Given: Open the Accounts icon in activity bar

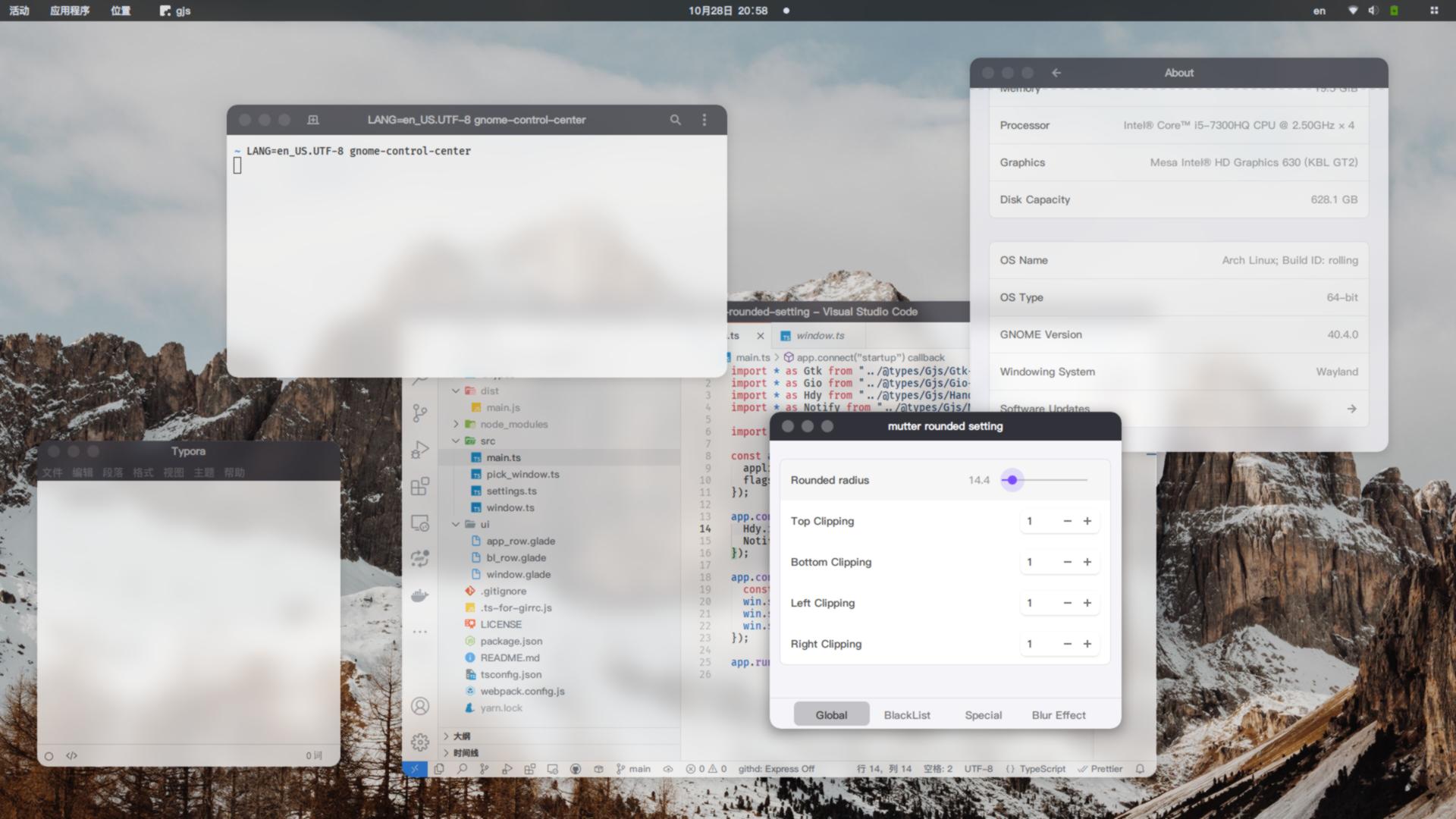Looking at the screenshot, I should [x=419, y=706].
